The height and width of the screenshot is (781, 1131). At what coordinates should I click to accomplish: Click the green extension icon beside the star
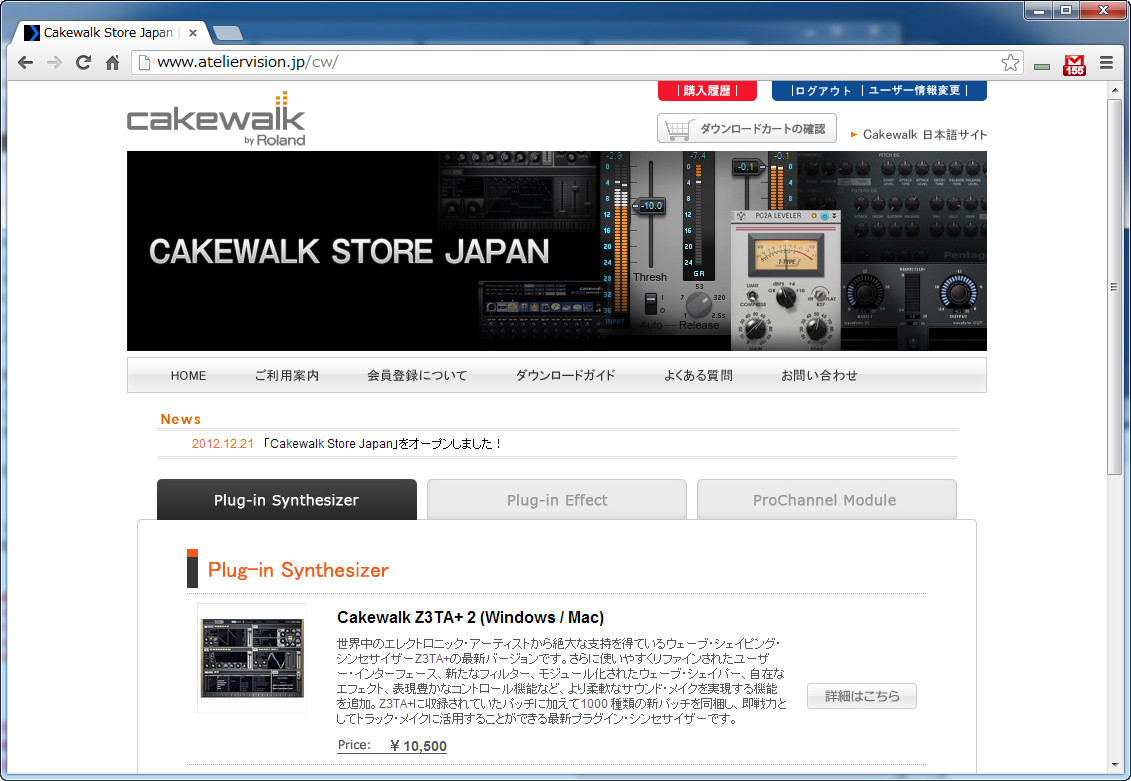pos(1042,66)
